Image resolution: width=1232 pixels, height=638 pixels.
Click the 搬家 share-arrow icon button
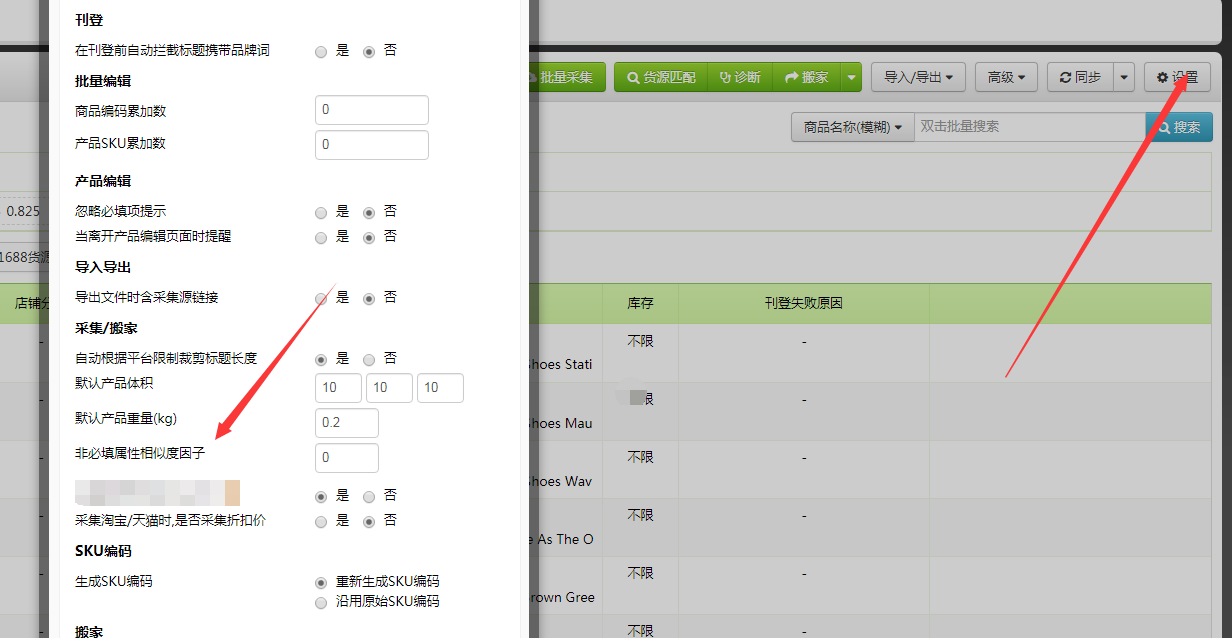pyautogui.click(x=806, y=77)
